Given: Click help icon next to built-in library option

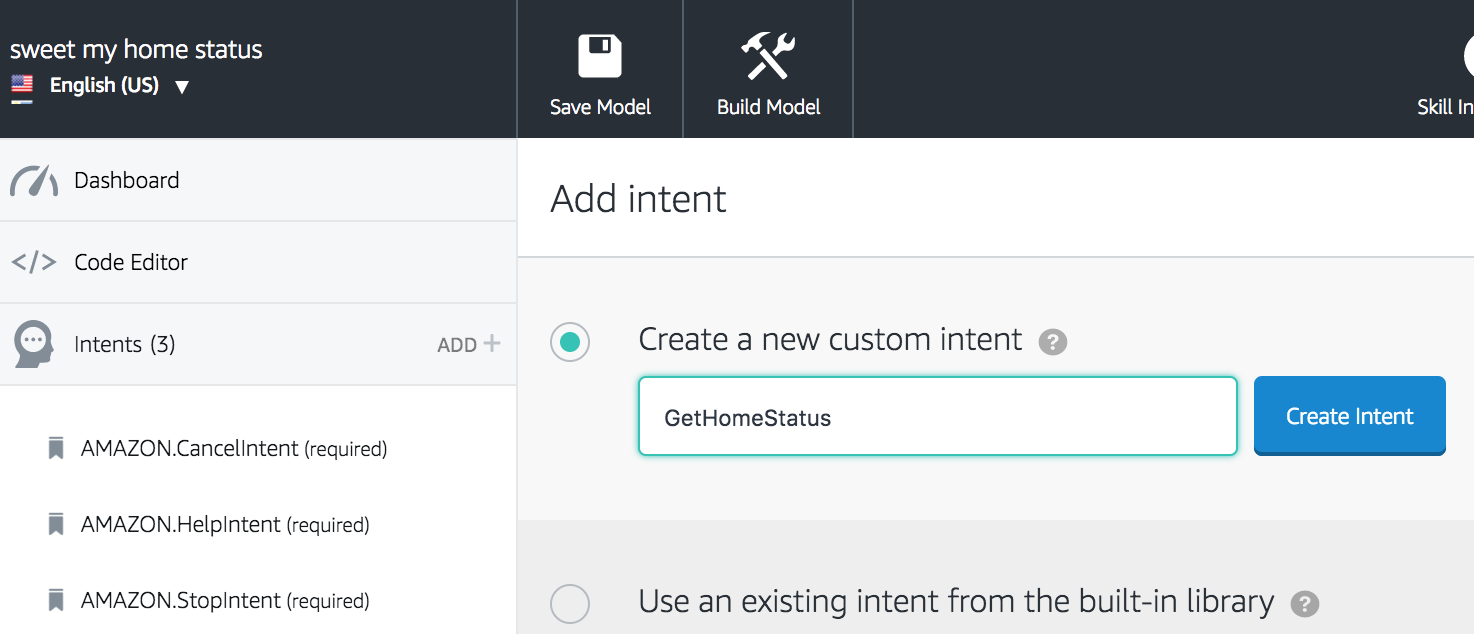Looking at the screenshot, I should point(1305,604).
